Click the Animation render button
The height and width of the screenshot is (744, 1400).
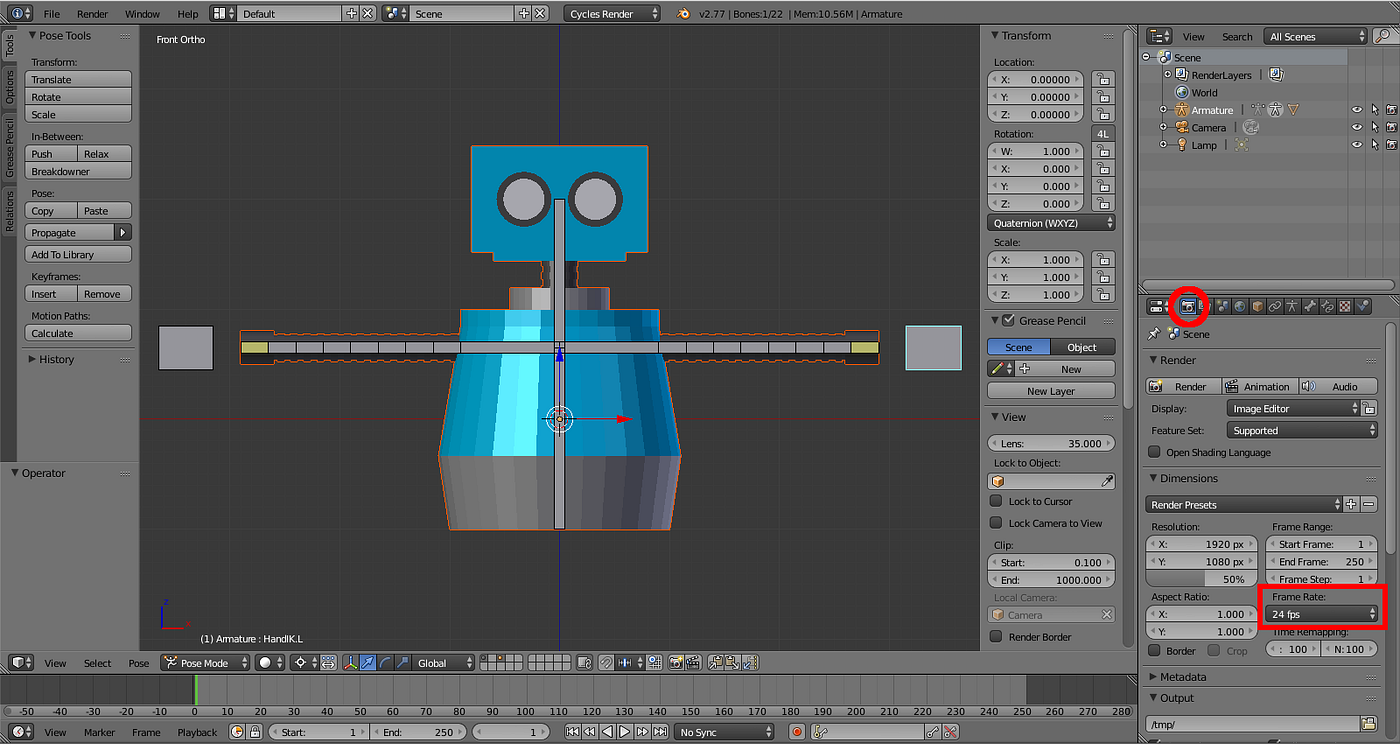(x=1260, y=386)
